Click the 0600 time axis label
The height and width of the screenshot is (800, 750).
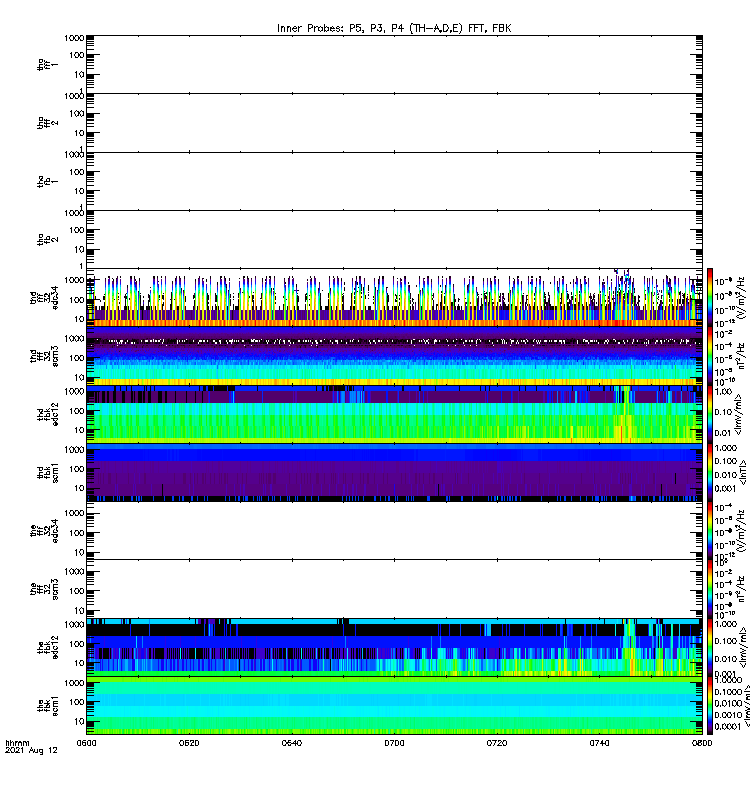point(86,743)
